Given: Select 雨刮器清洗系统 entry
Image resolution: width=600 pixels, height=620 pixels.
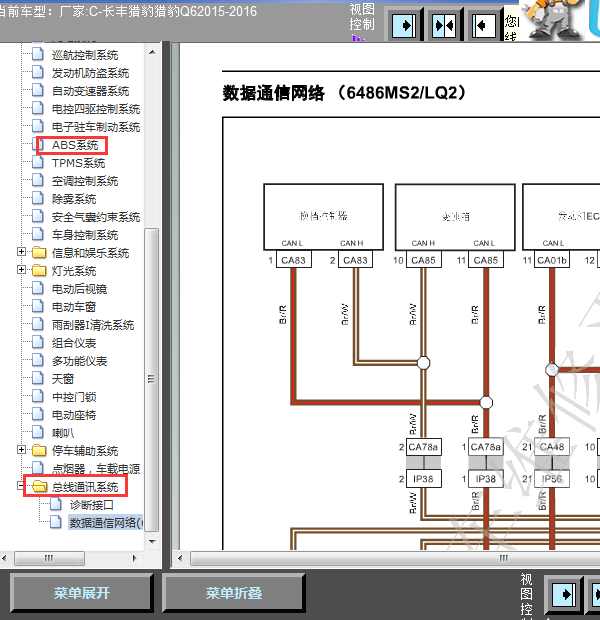Looking at the screenshot, I should [93, 325].
